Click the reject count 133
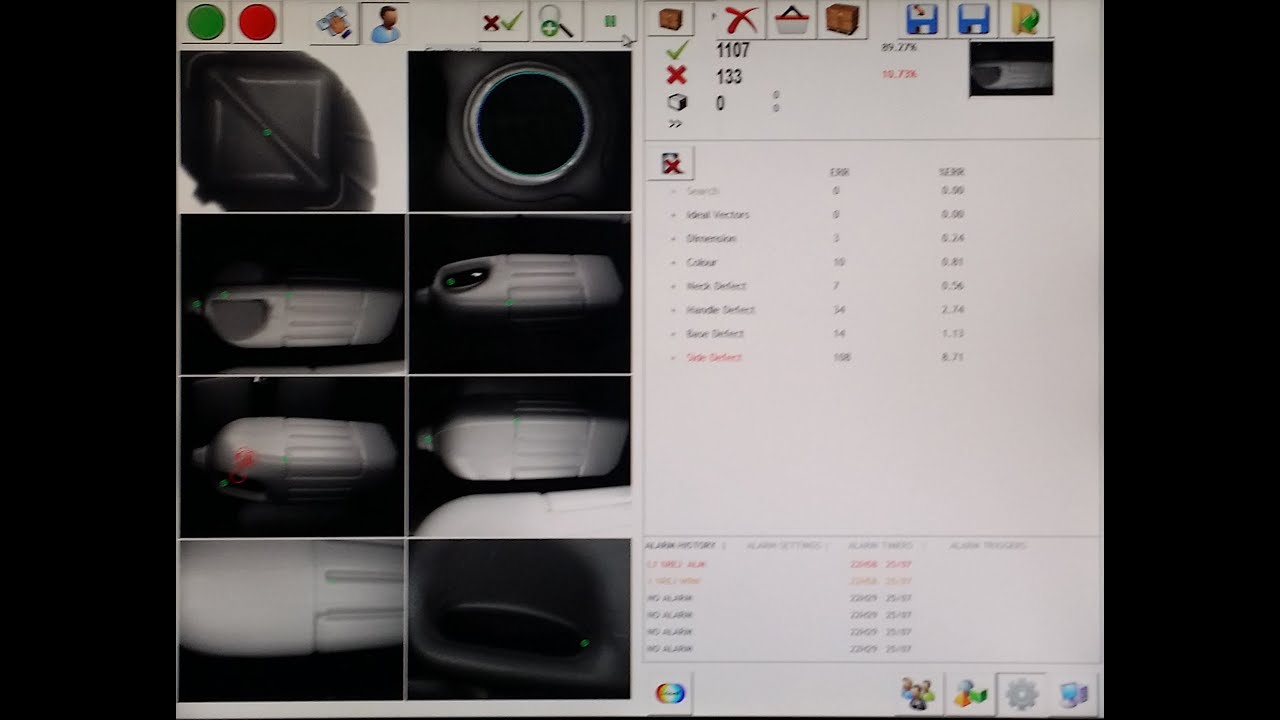 pyautogui.click(x=729, y=76)
